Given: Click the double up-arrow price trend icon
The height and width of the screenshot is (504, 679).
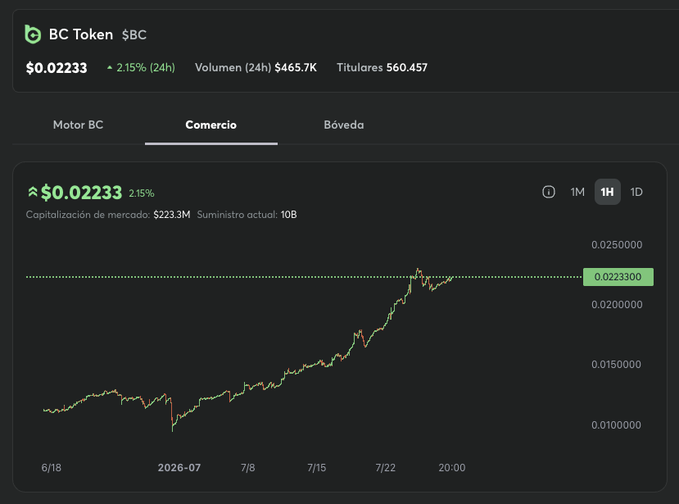Looking at the screenshot, I should point(32,192).
